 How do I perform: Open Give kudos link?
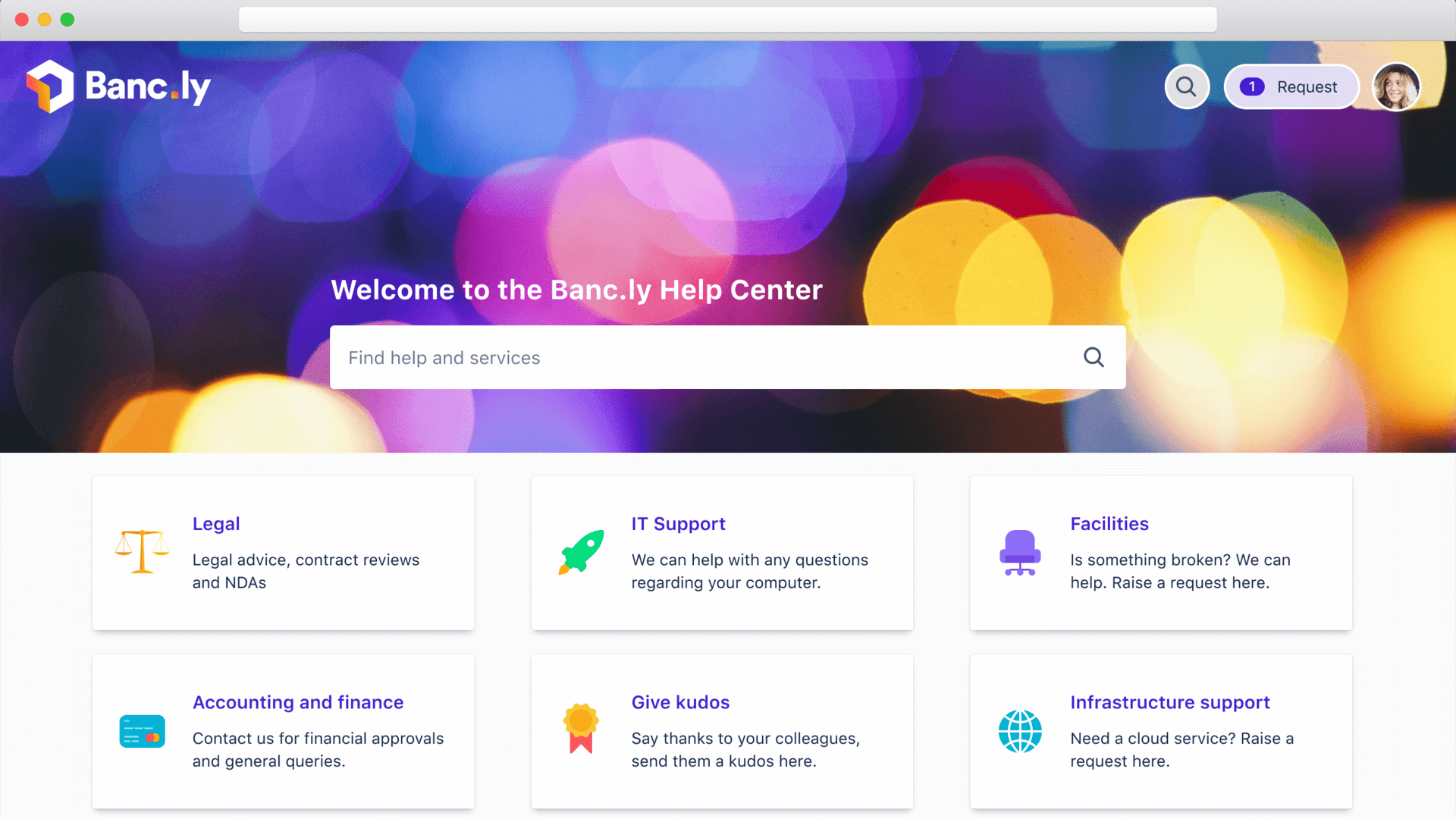click(680, 702)
